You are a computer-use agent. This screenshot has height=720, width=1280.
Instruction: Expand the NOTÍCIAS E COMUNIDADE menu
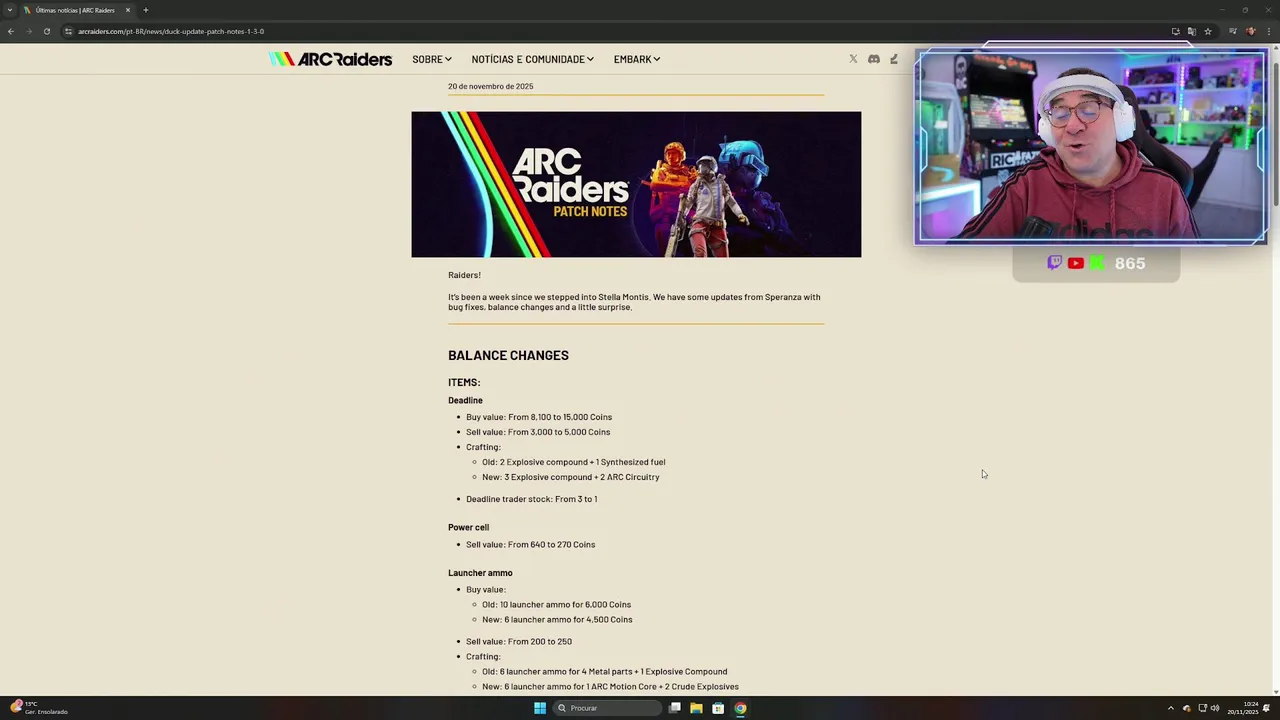pos(533,59)
